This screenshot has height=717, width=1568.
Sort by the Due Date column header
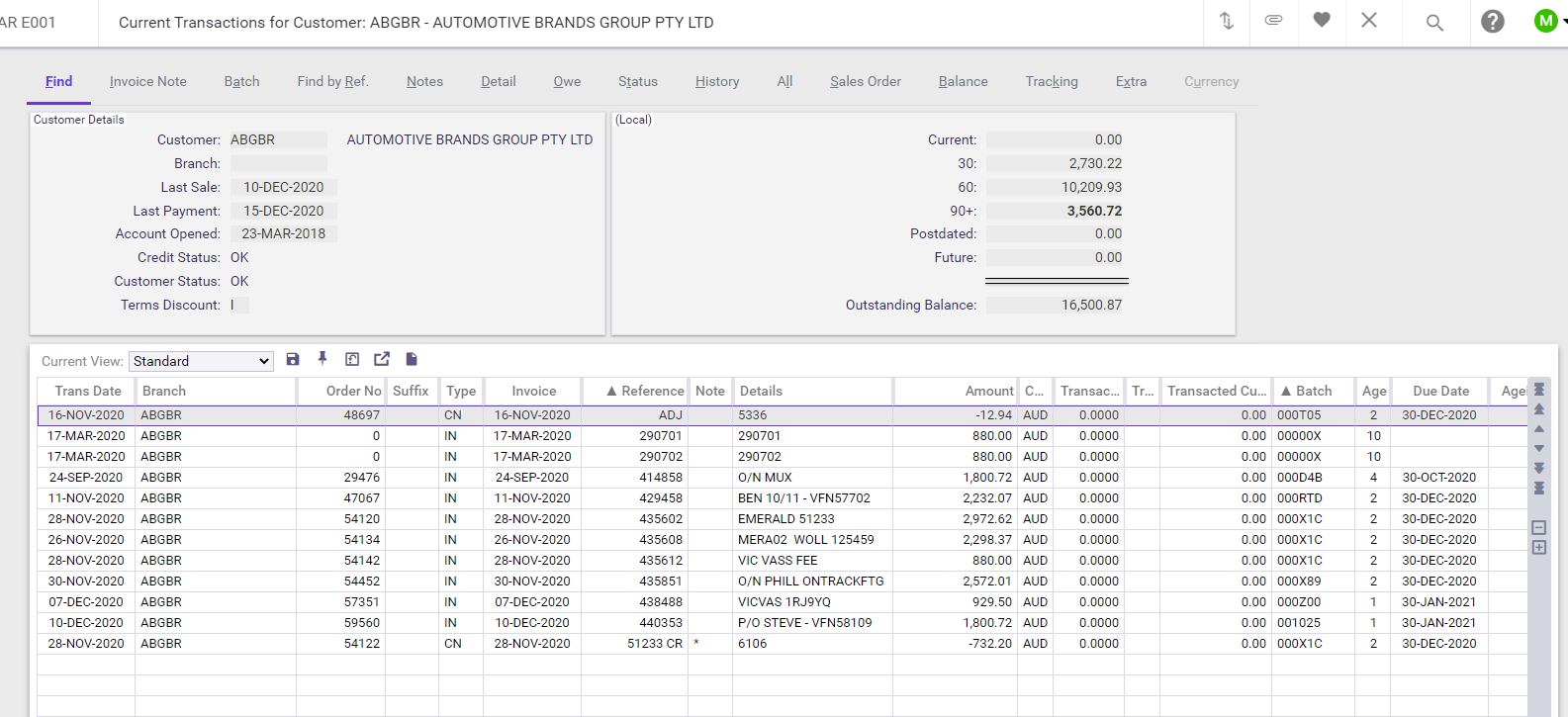pos(1440,391)
